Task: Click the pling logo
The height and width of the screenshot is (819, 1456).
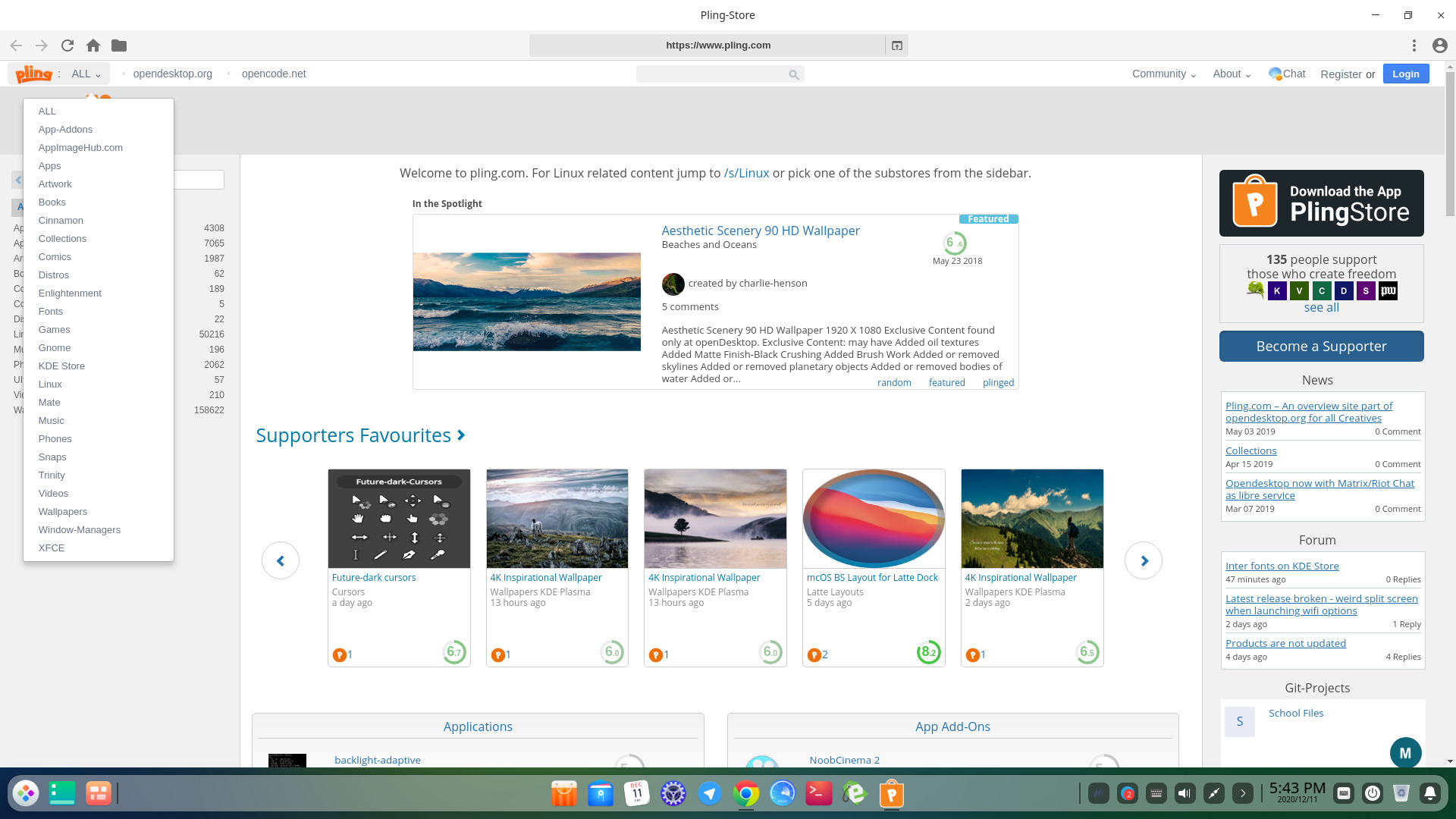Action: click(x=34, y=74)
